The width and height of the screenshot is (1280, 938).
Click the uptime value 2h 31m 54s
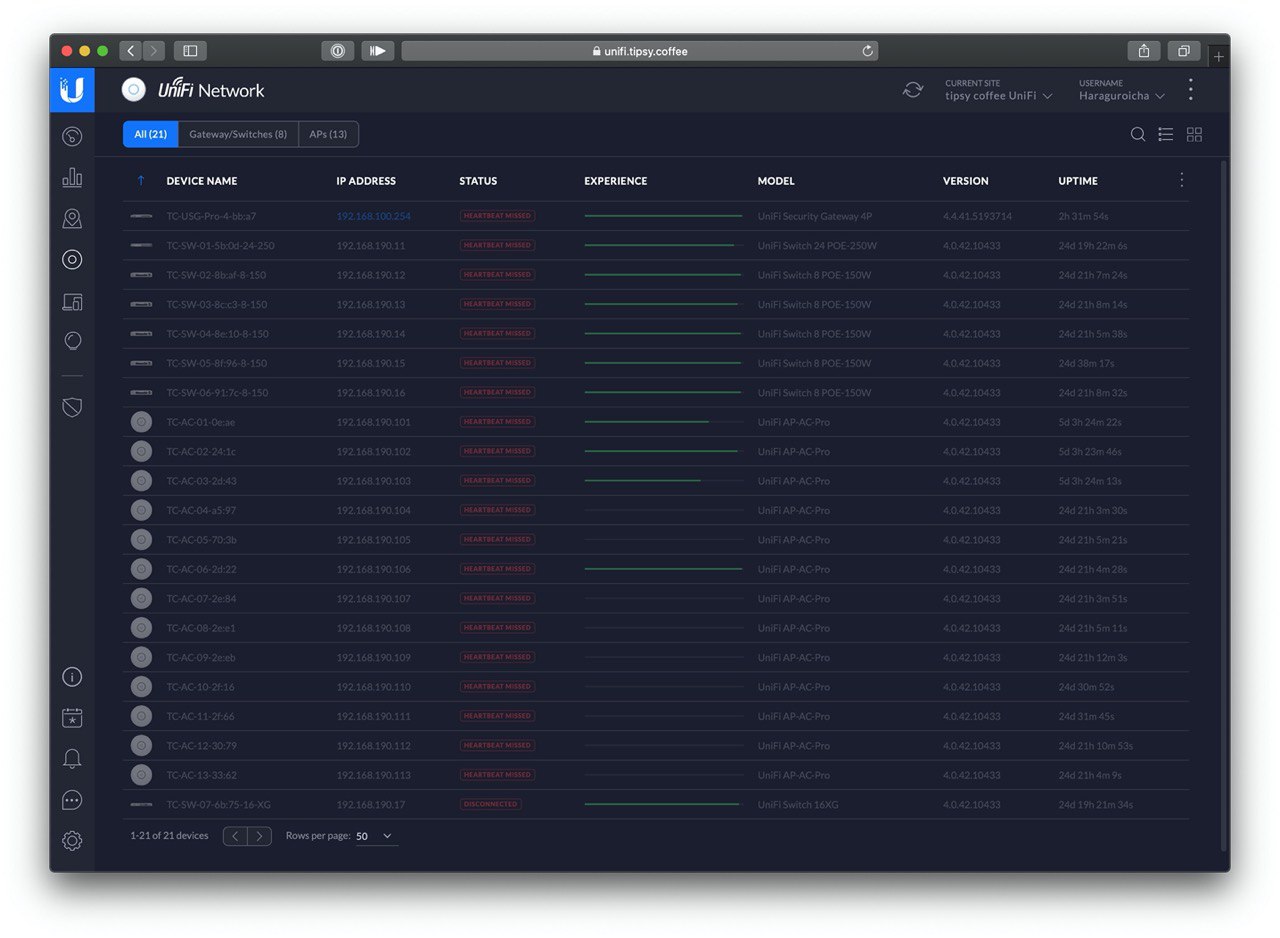(x=1083, y=216)
